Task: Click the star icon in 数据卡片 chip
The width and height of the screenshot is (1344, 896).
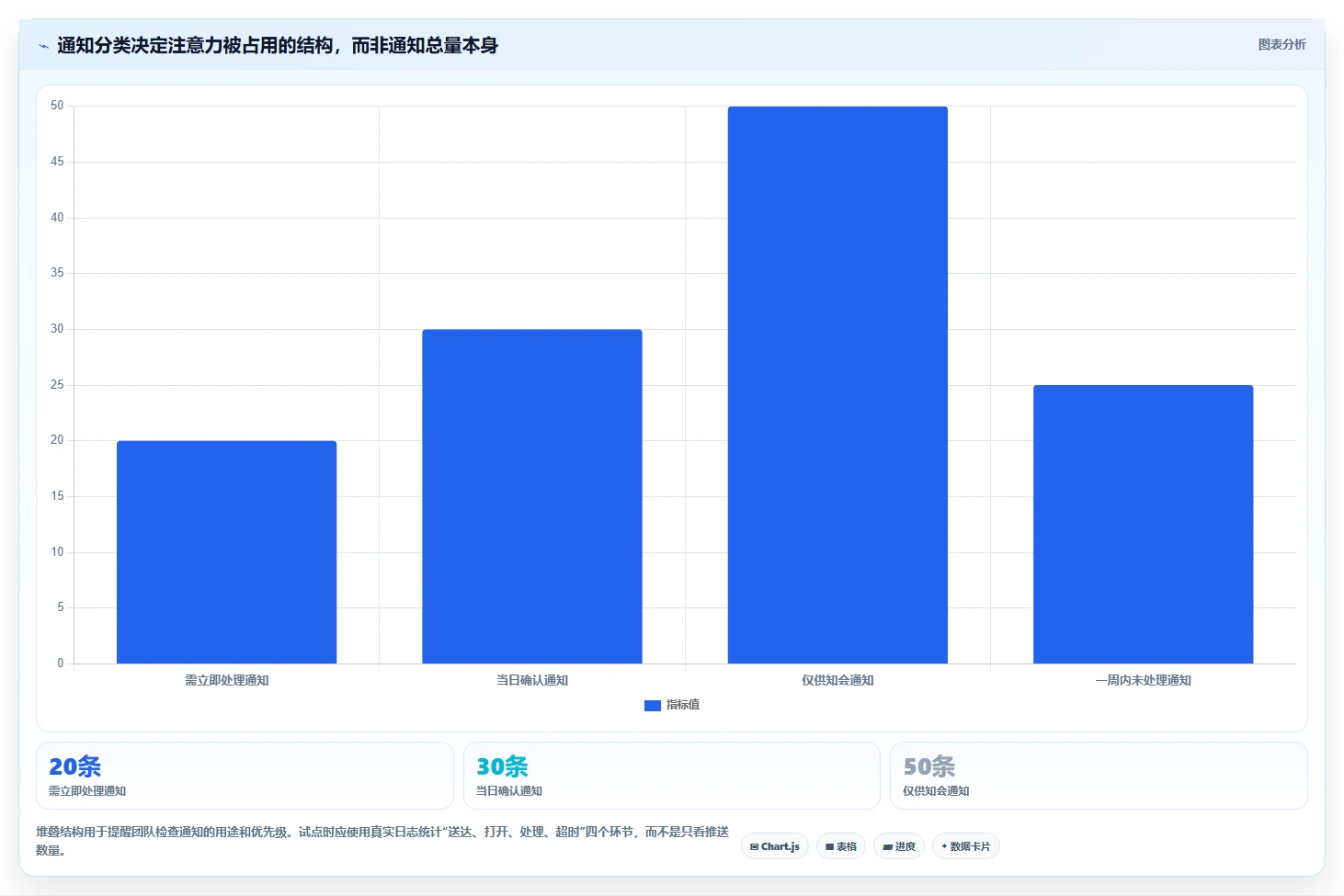Action: click(x=944, y=846)
